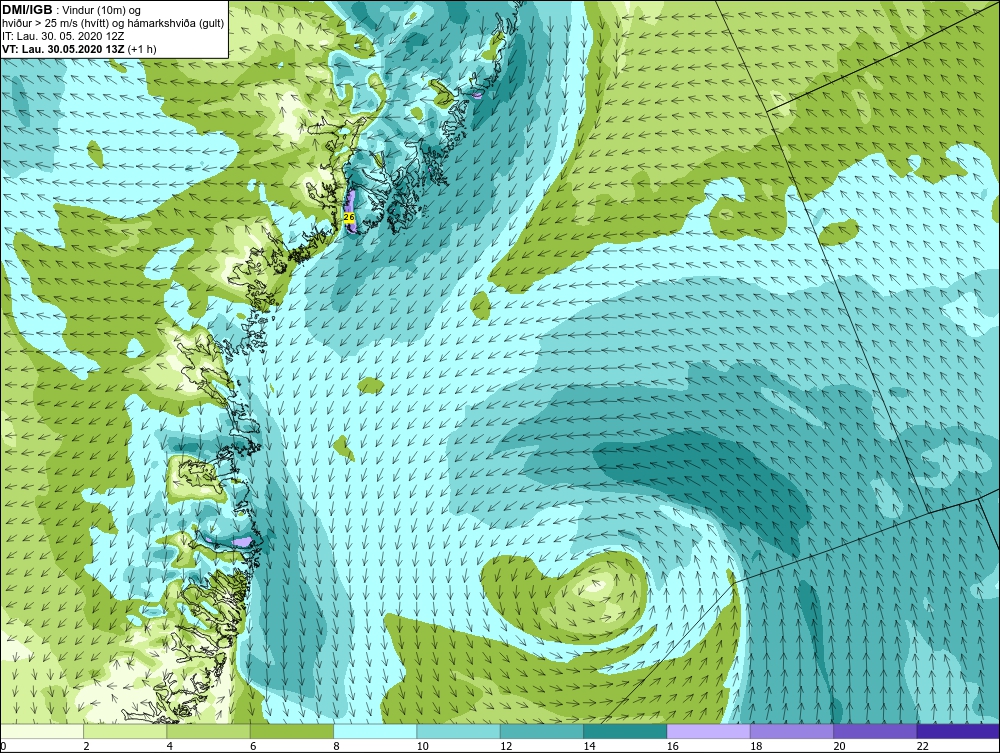Screen dimensions: 1000x753
Task: Select the 0–2 m/s legend swatch
Action: (x=41, y=731)
